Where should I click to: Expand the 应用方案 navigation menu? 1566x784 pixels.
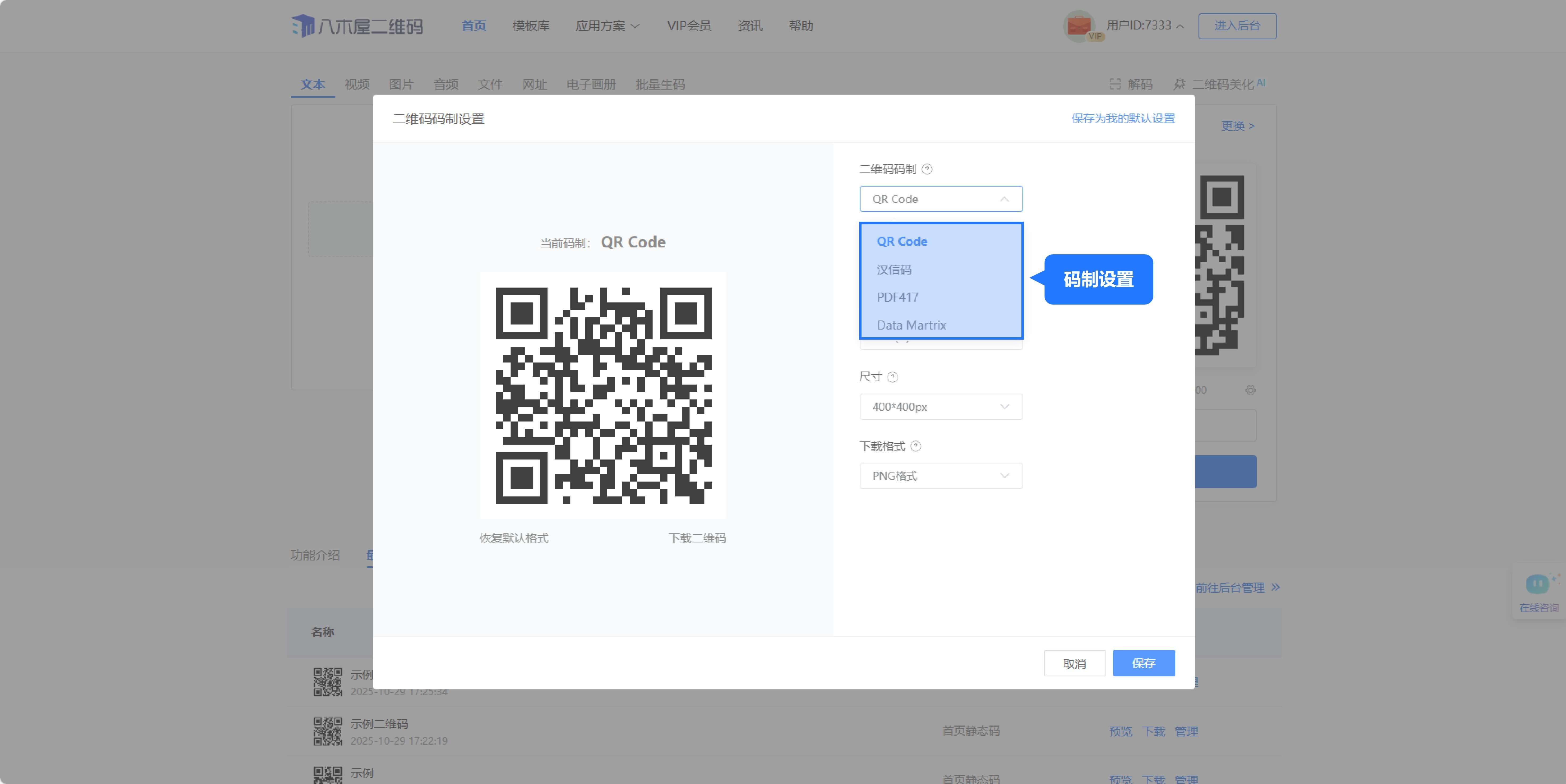point(607,26)
